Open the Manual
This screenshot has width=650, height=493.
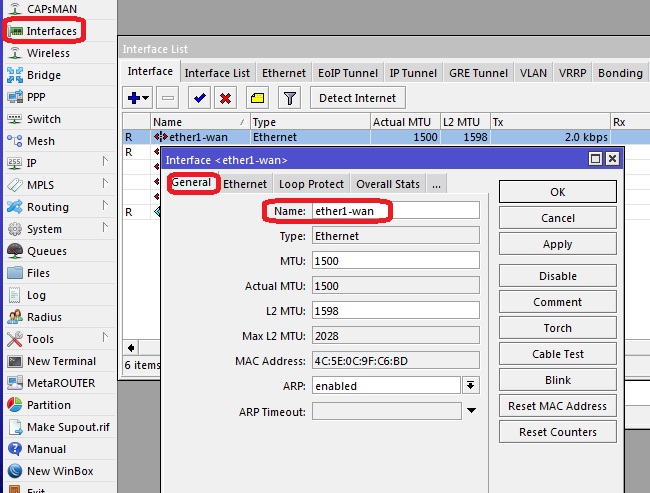tap(46, 449)
